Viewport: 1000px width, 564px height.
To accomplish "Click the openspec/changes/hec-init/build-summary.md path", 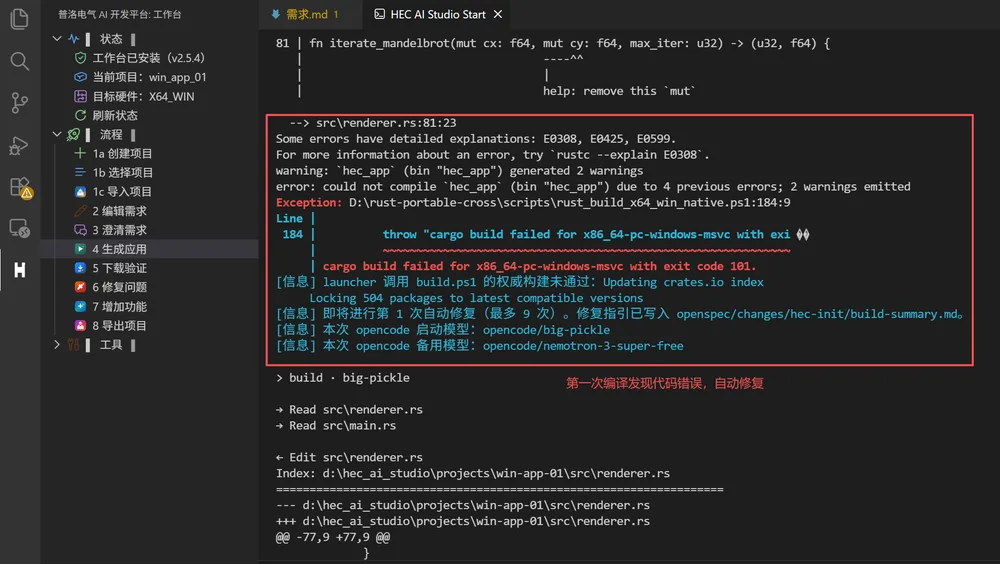I will coord(817,314).
